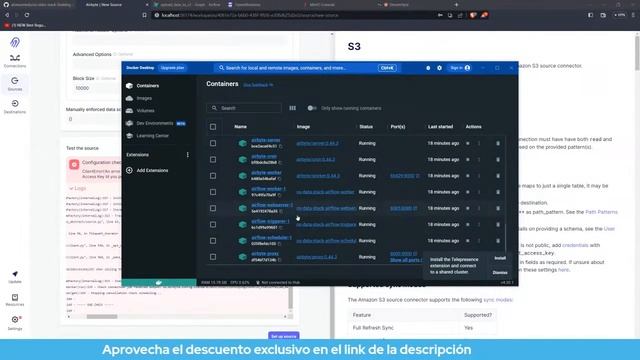Open Airbyte Settings in left sidebar
The image size is (640, 360).
coord(15,323)
